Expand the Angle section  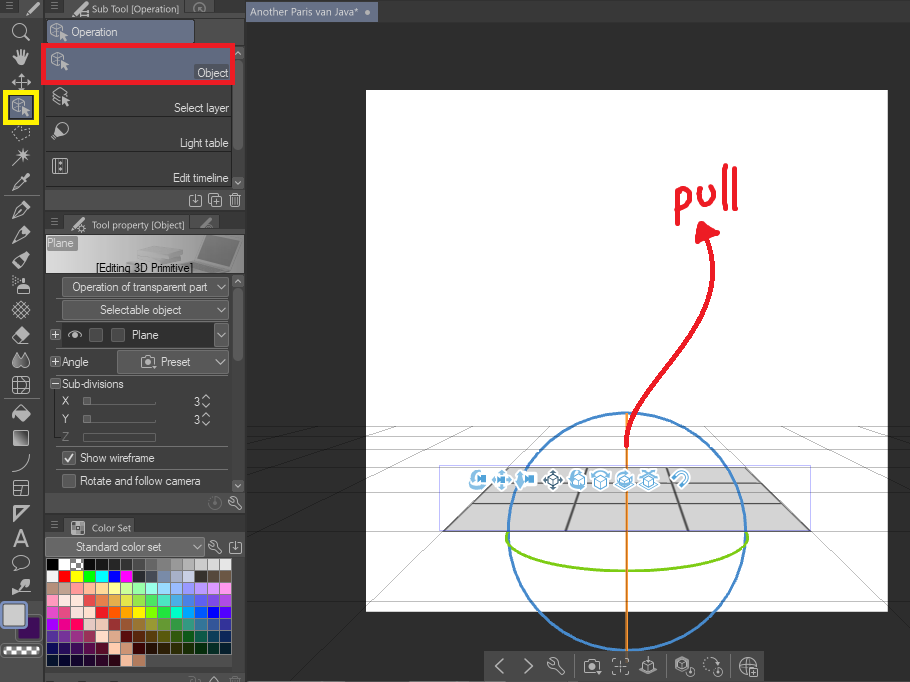pos(55,362)
